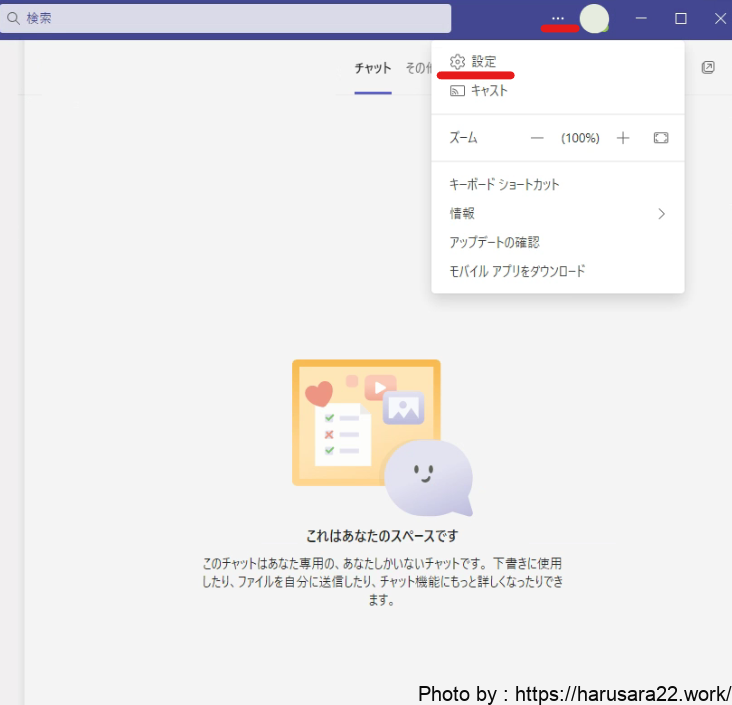
Task: Open キーボード ショートカット
Action: point(505,185)
